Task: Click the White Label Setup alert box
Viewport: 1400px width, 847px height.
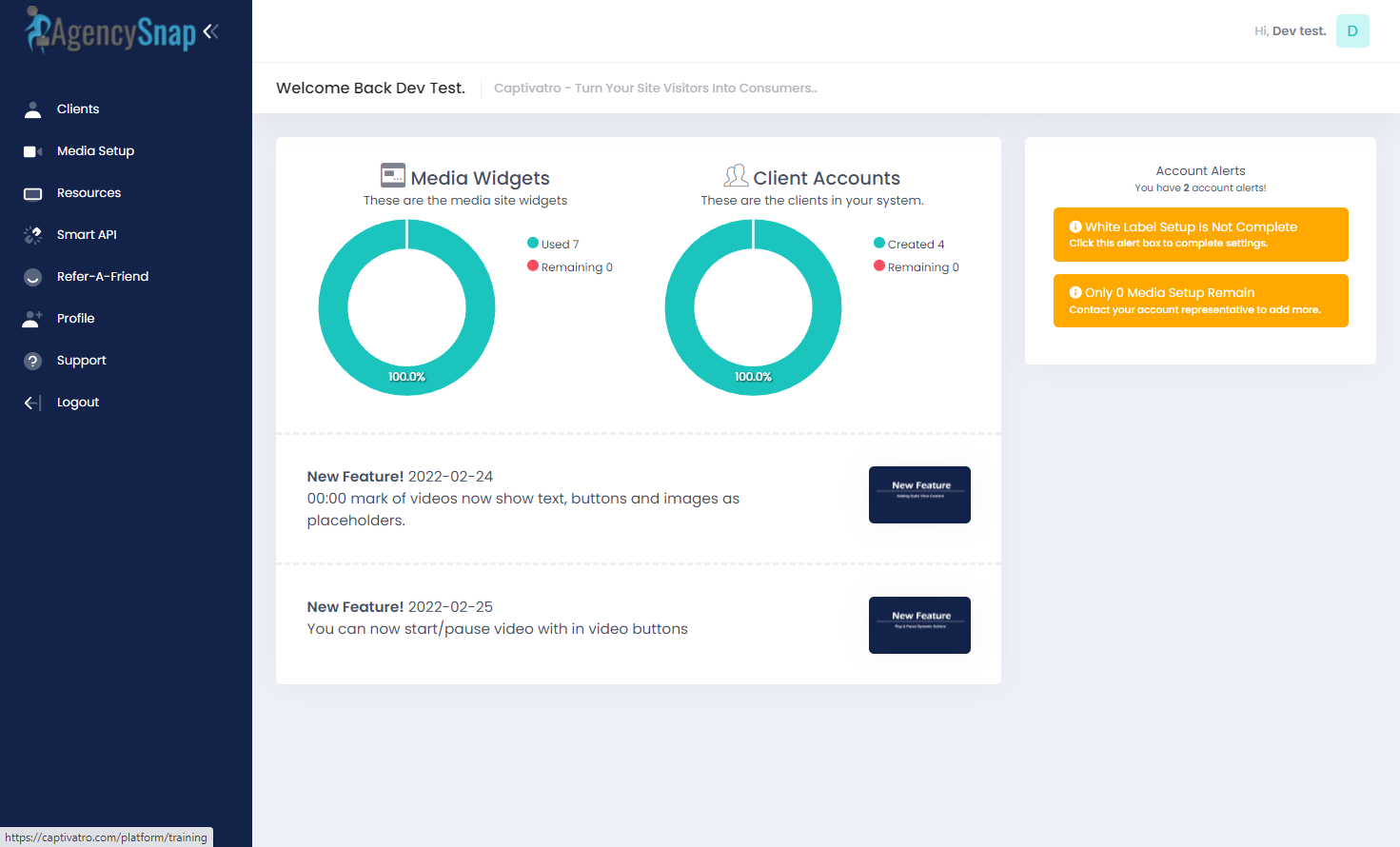Action: (x=1200, y=234)
